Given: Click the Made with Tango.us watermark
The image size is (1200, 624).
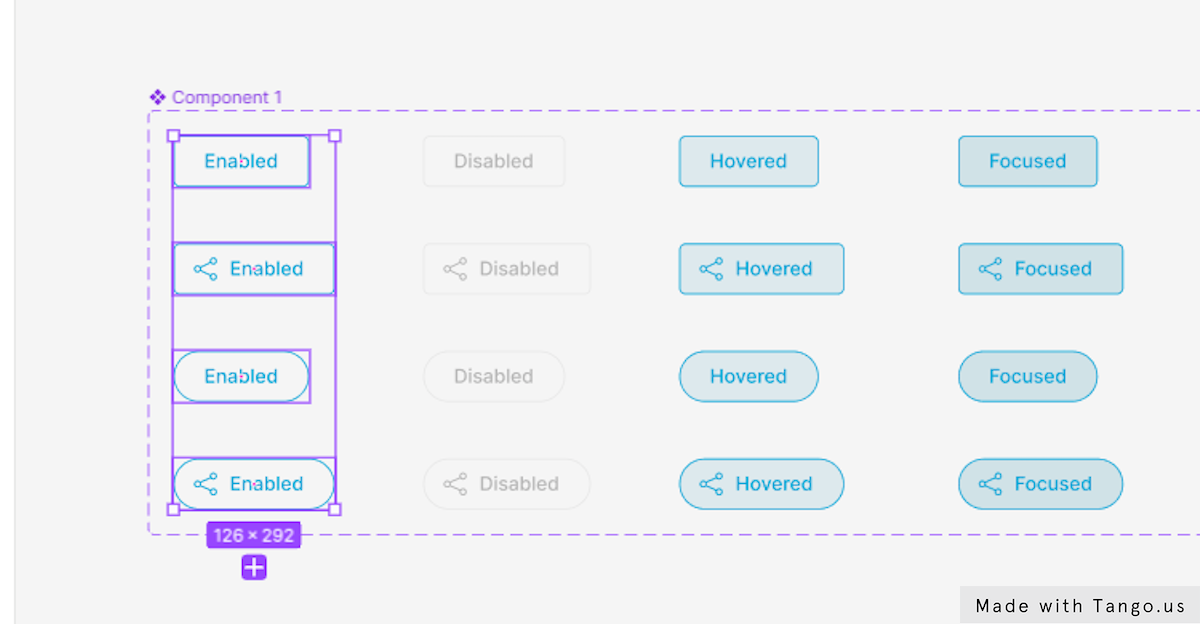Looking at the screenshot, I should (1080, 606).
